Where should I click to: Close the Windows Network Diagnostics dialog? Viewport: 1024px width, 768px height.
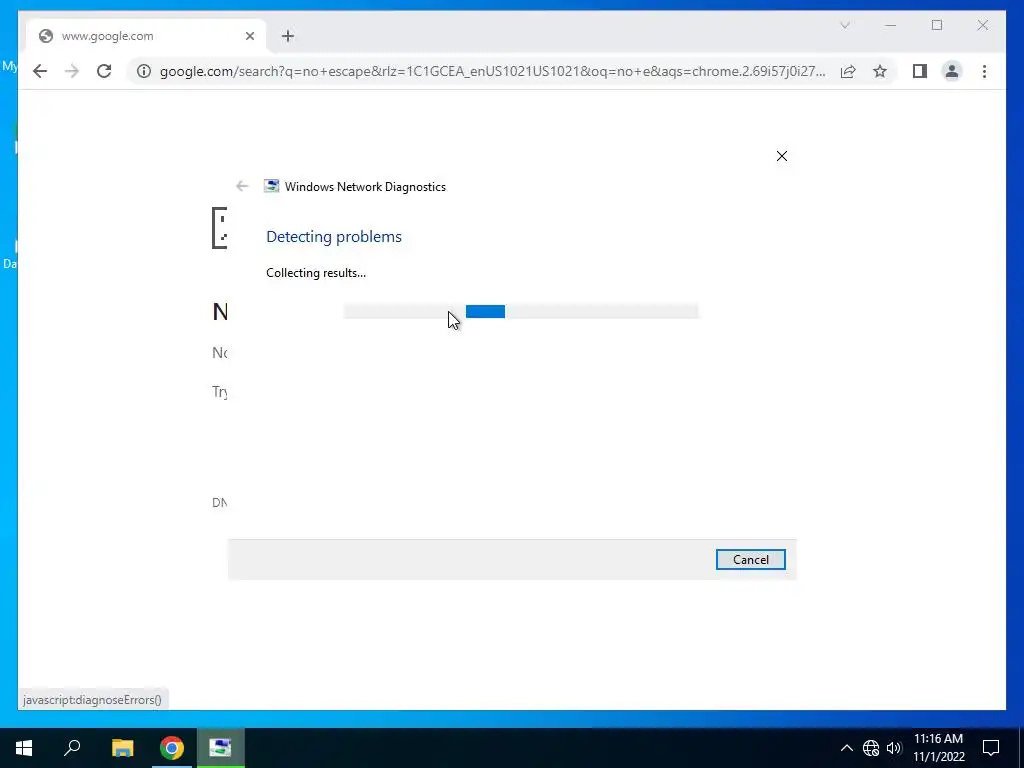click(782, 156)
